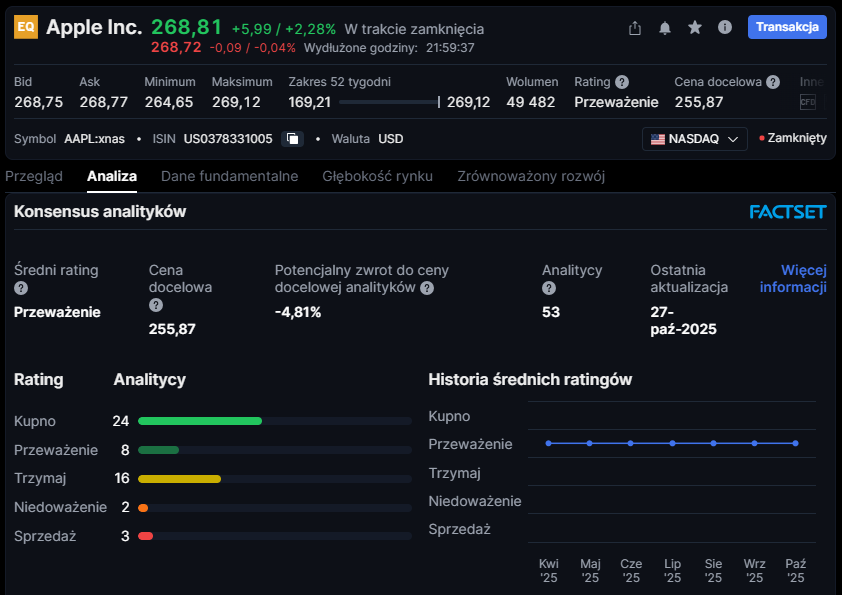Click help icon beside Potencjalny zwrot text
Screen dimensions: 842x595
pyautogui.click(x=427, y=288)
